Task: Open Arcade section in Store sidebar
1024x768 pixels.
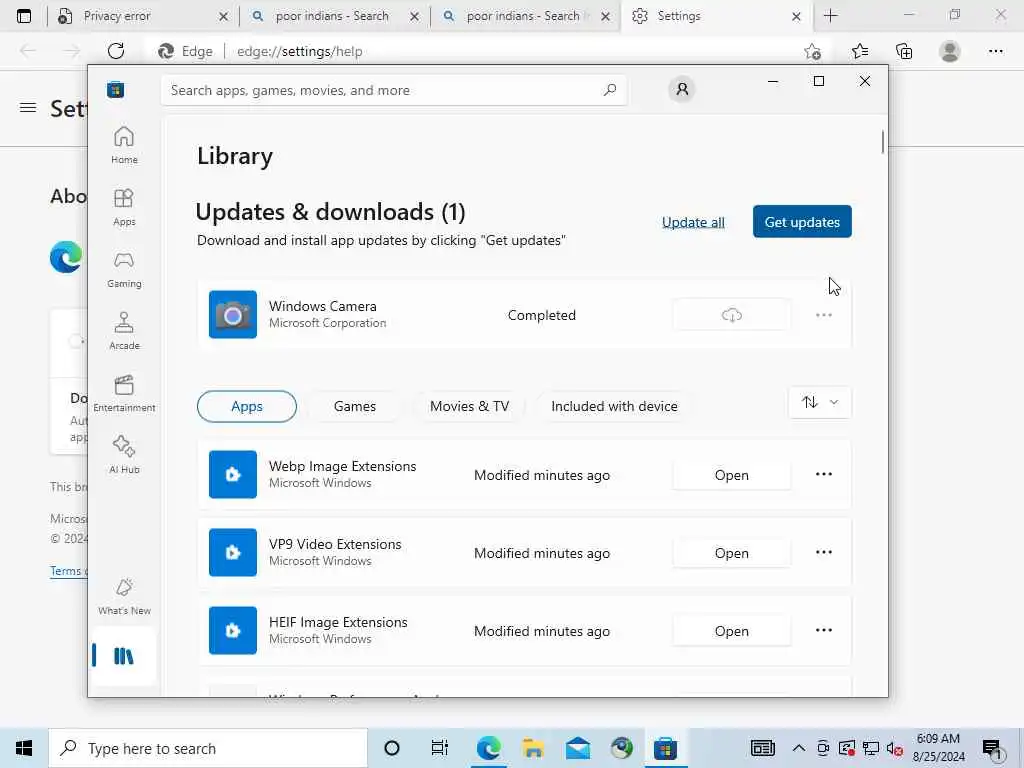Action: (x=124, y=331)
